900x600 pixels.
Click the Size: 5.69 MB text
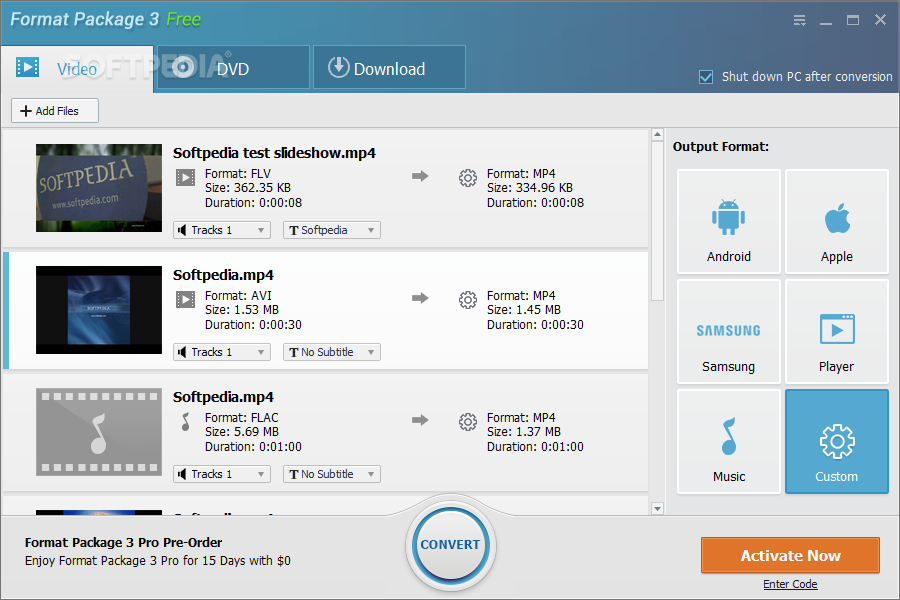click(242, 432)
